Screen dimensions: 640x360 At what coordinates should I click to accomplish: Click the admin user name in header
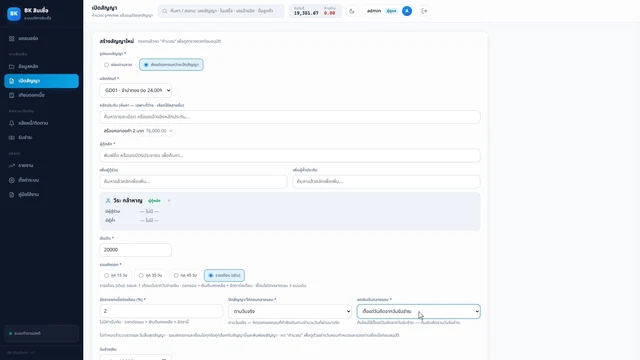pyautogui.click(x=374, y=11)
